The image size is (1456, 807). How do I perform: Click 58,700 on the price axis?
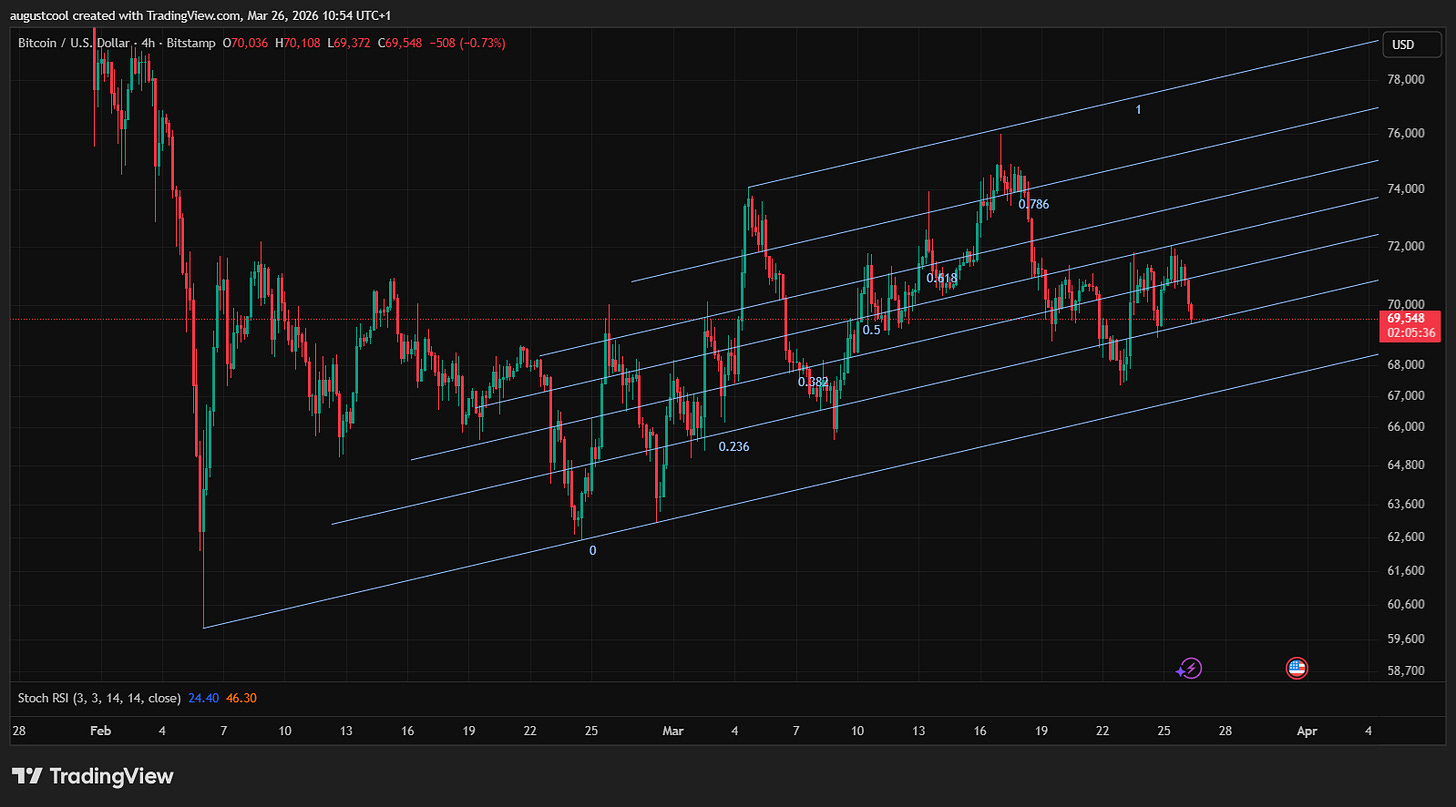tap(1407, 671)
